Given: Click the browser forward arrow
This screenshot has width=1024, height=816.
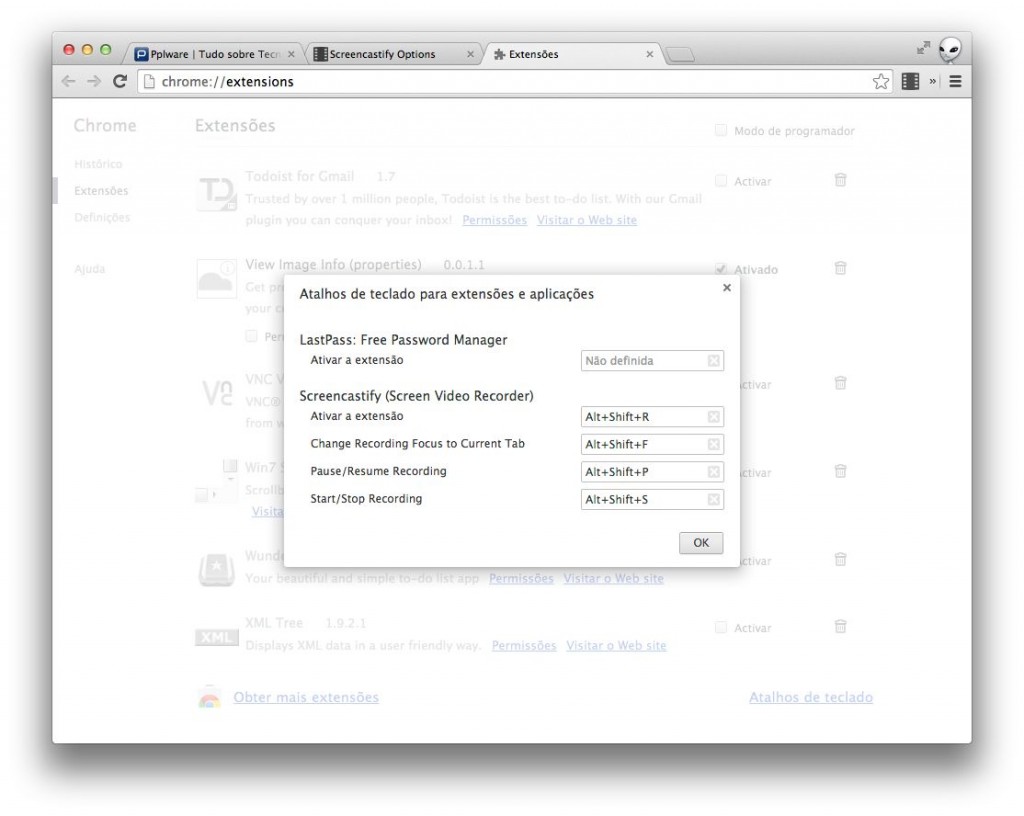Looking at the screenshot, I should point(94,81).
